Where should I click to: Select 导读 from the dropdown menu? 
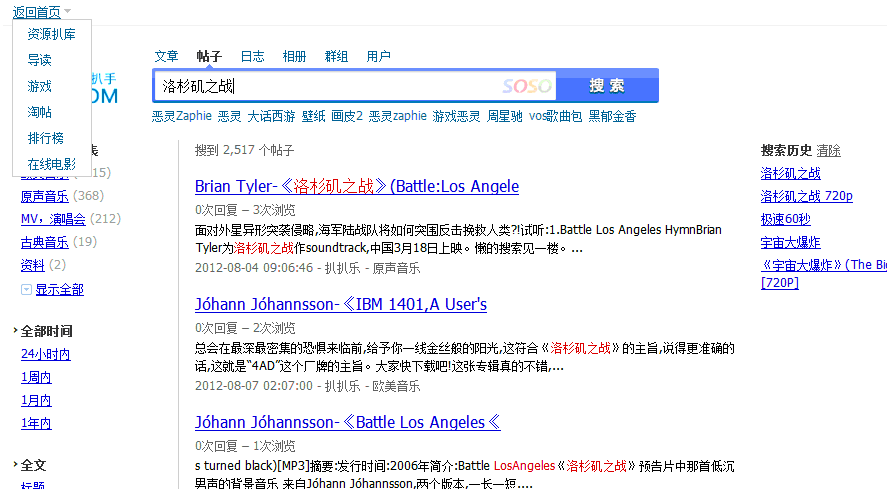pos(40,60)
